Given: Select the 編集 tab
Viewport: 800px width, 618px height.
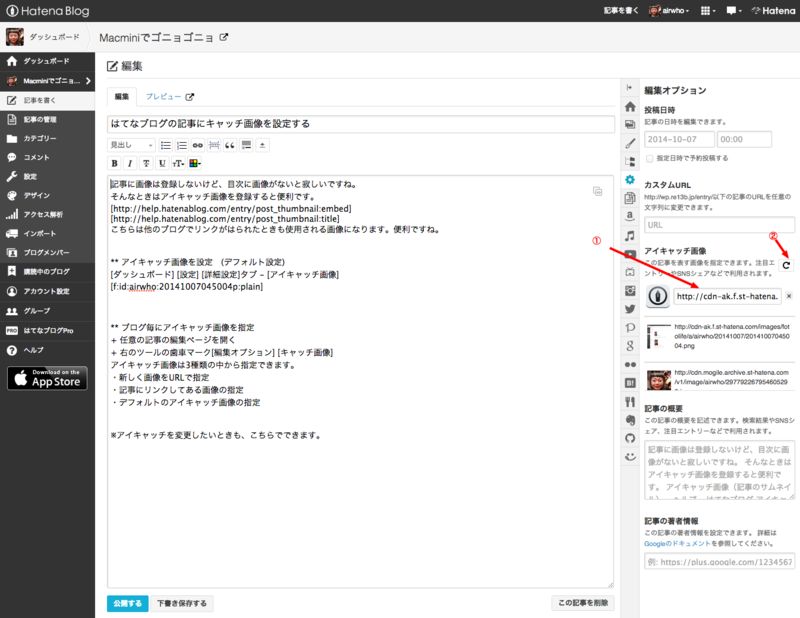Looking at the screenshot, I should (x=122, y=96).
